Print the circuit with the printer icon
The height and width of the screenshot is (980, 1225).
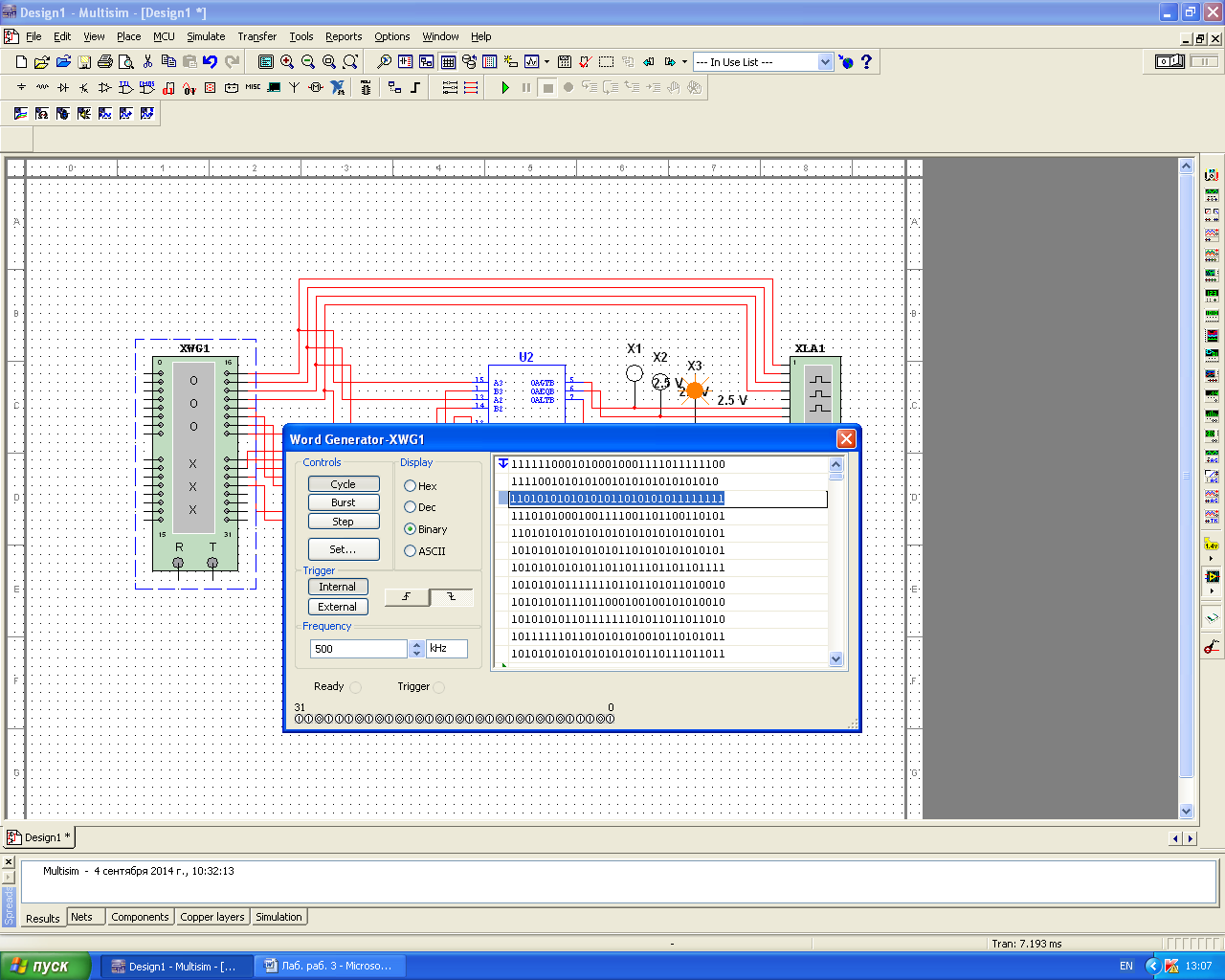(105, 61)
